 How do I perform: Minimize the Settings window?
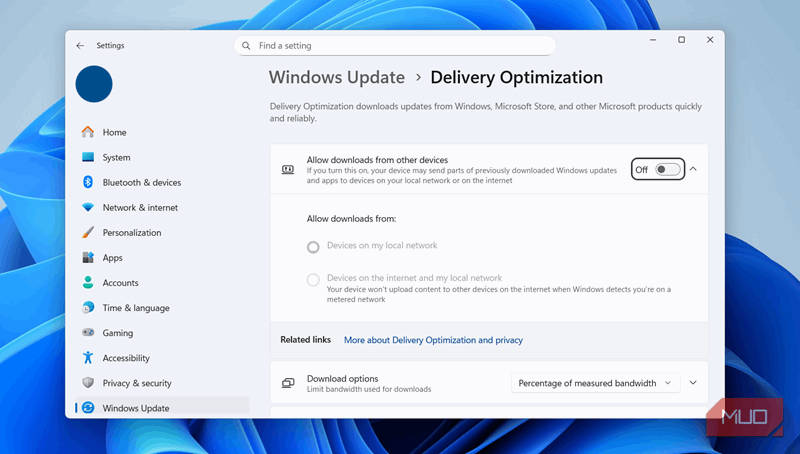point(653,40)
